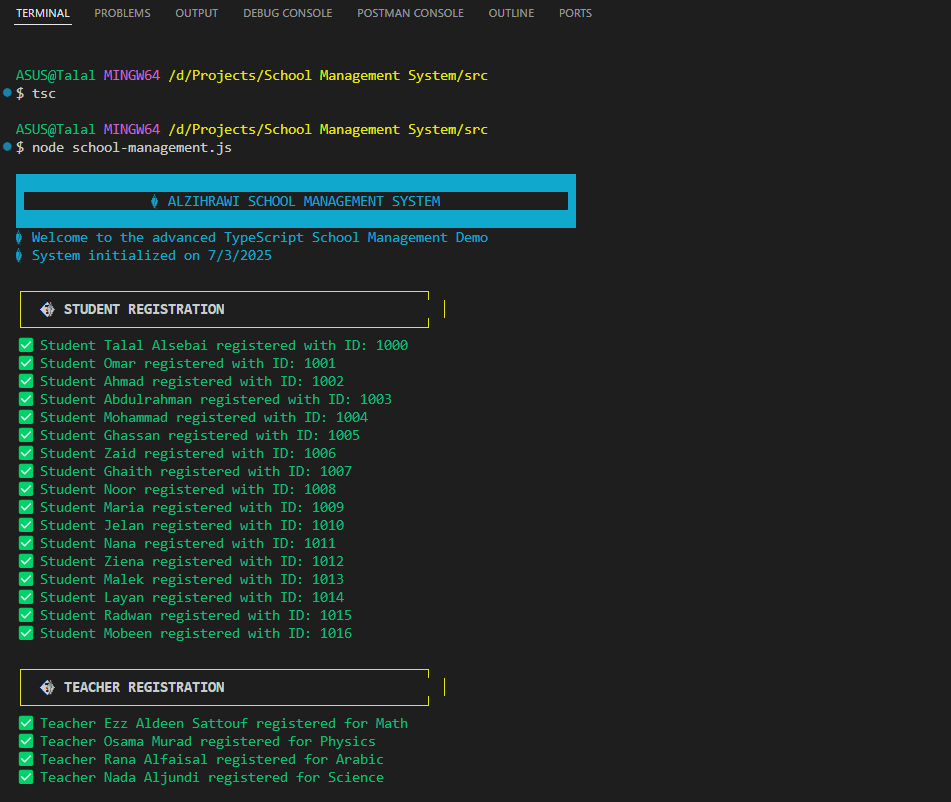Click the blue gutter dot beside the tsc command

[8, 93]
